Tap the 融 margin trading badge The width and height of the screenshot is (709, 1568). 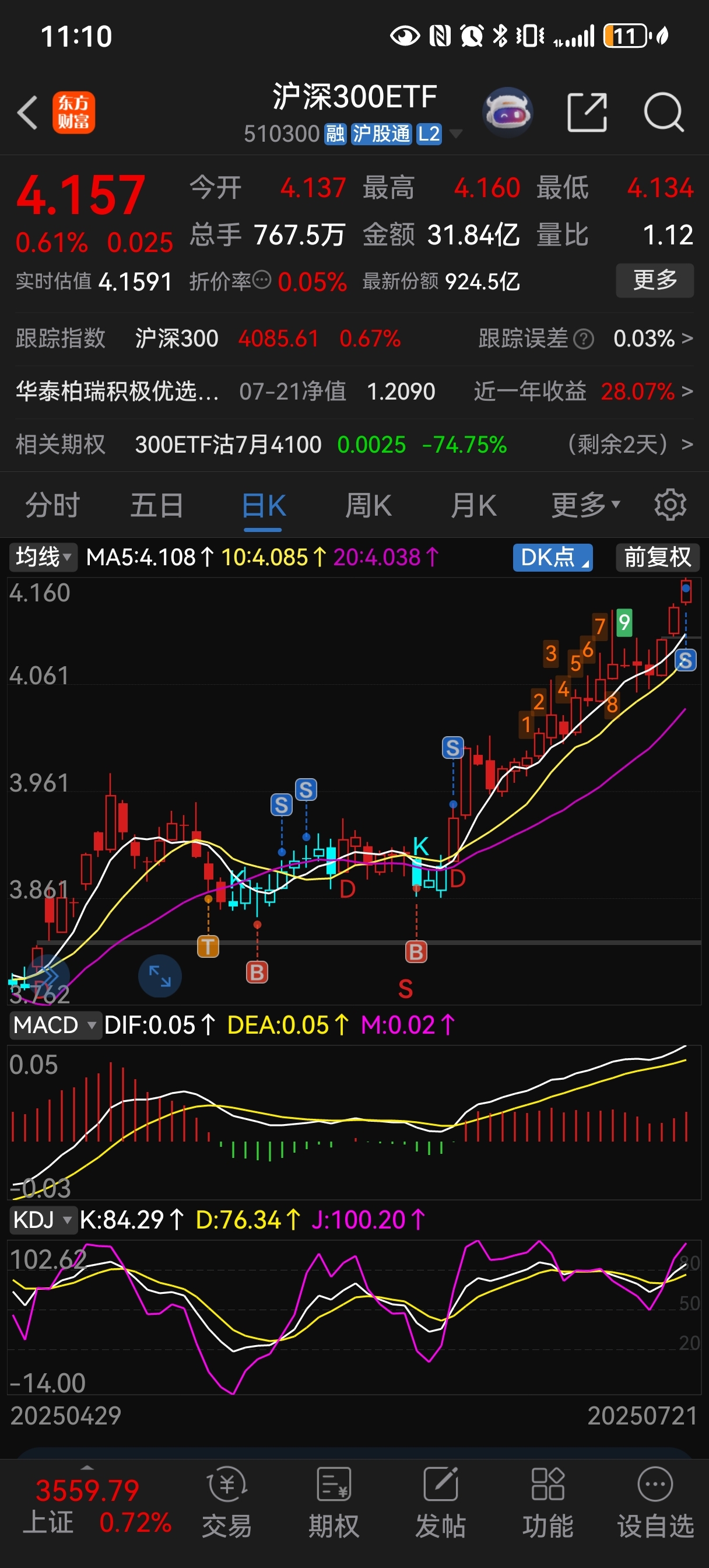(x=335, y=134)
